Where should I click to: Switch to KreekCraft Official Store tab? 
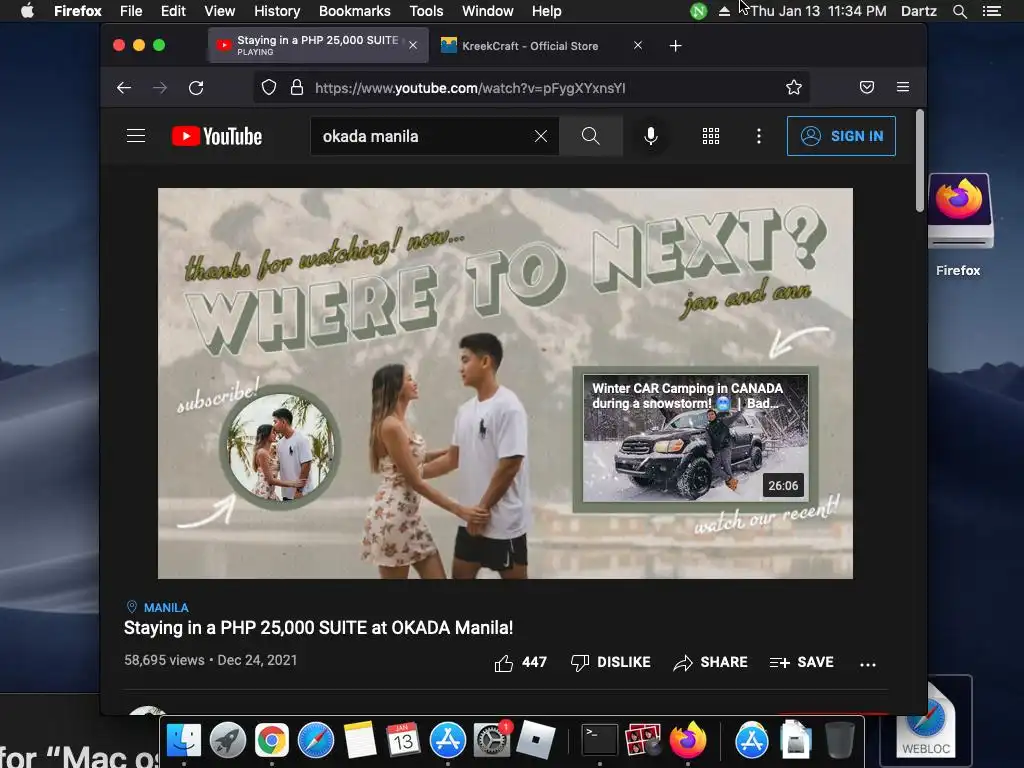[x=530, y=46]
